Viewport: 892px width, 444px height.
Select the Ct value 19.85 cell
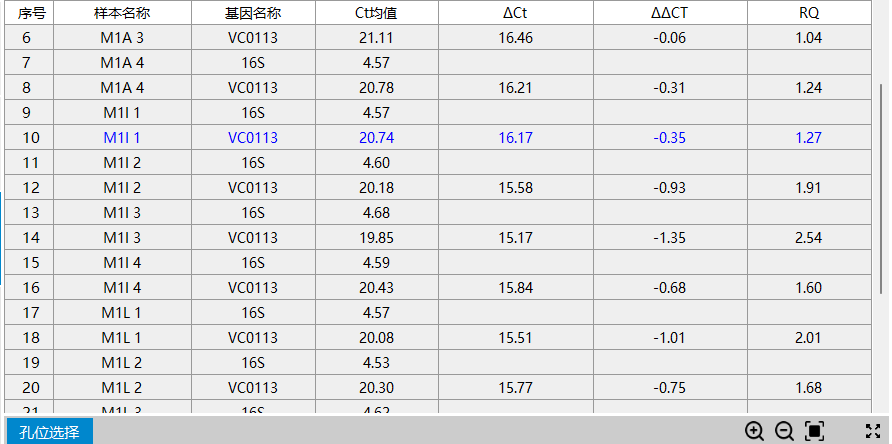click(376, 238)
